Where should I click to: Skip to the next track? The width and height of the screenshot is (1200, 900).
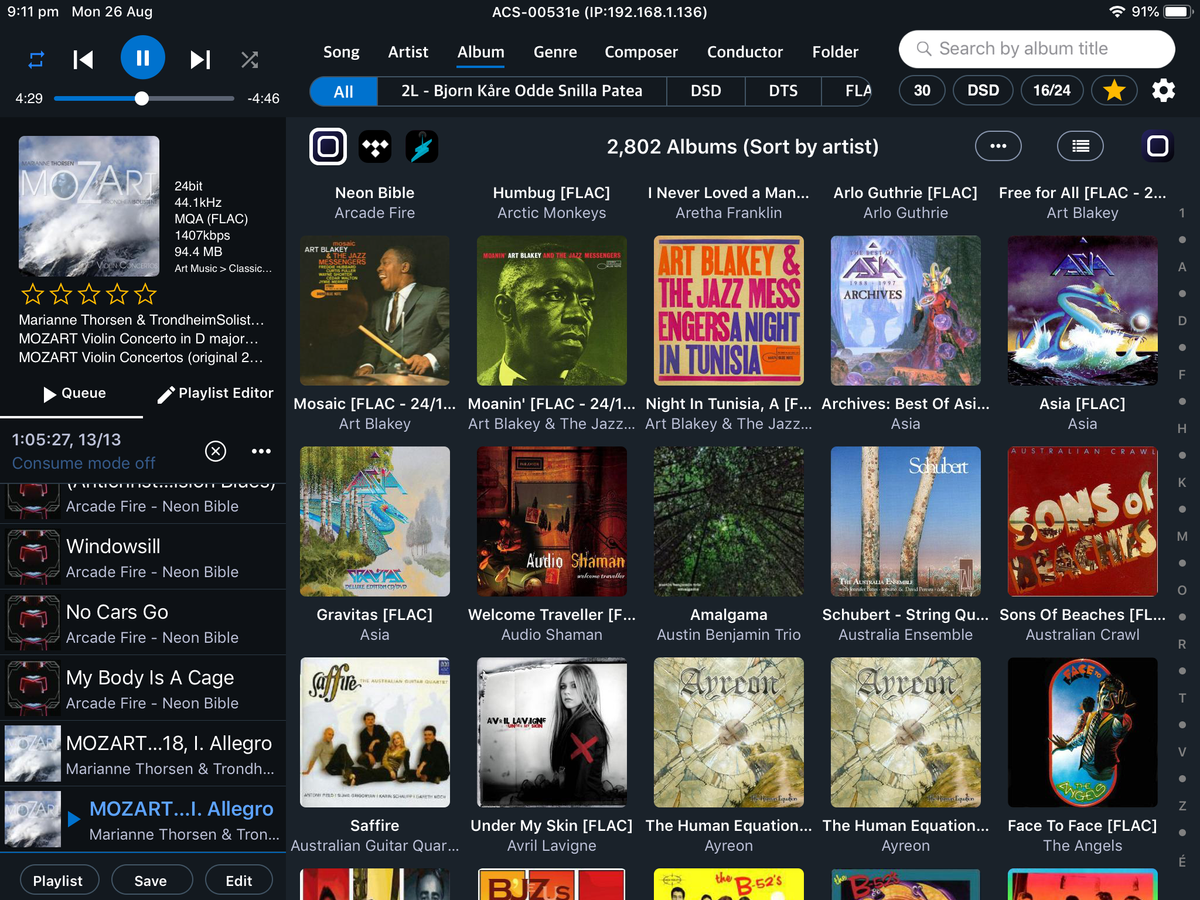[x=200, y=59]
